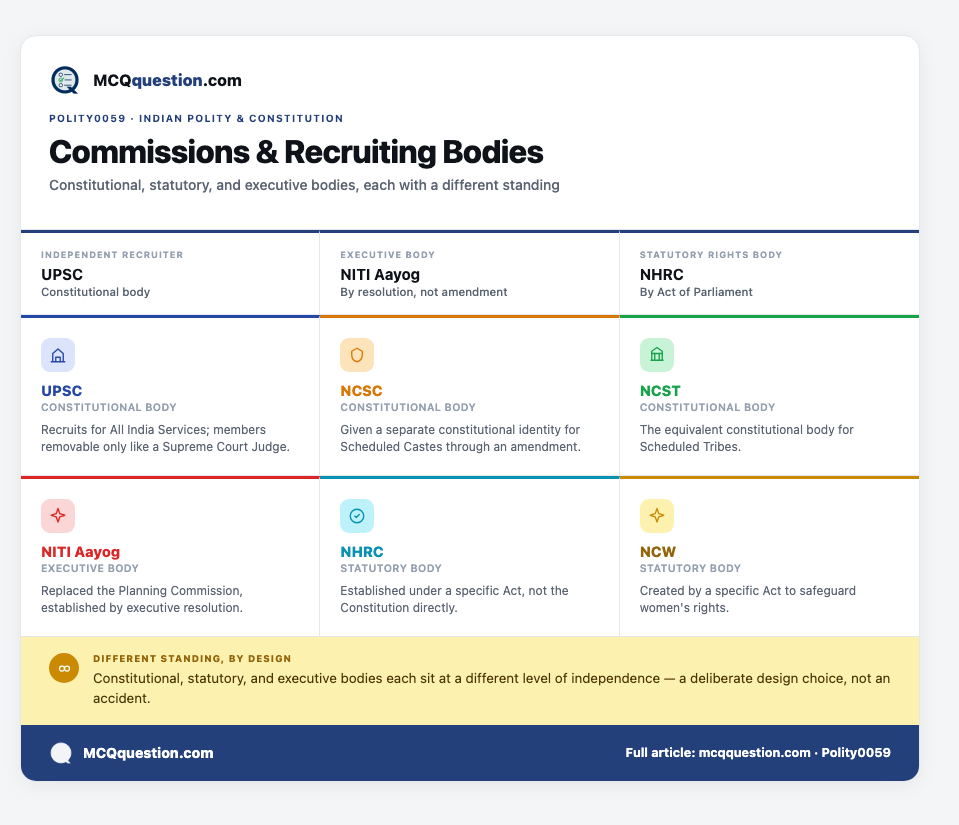The width and height of the screenshot is (959, 825).
Task: Select the Executive Body NITI Aayog header cell
Action: coord(469,274)
